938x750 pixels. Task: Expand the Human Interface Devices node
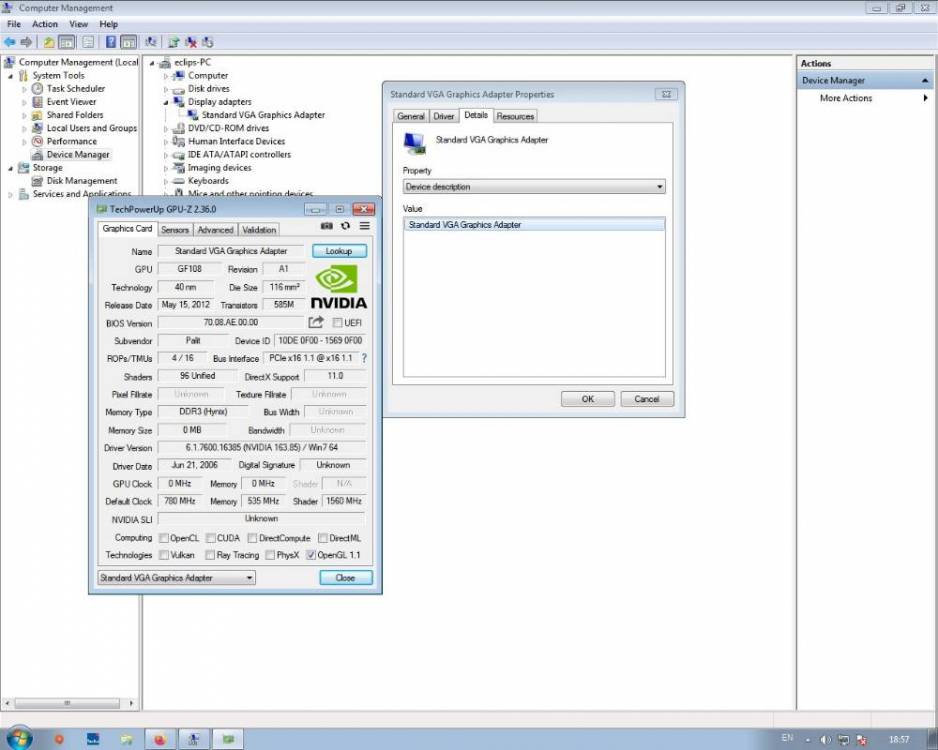point(166,142)
